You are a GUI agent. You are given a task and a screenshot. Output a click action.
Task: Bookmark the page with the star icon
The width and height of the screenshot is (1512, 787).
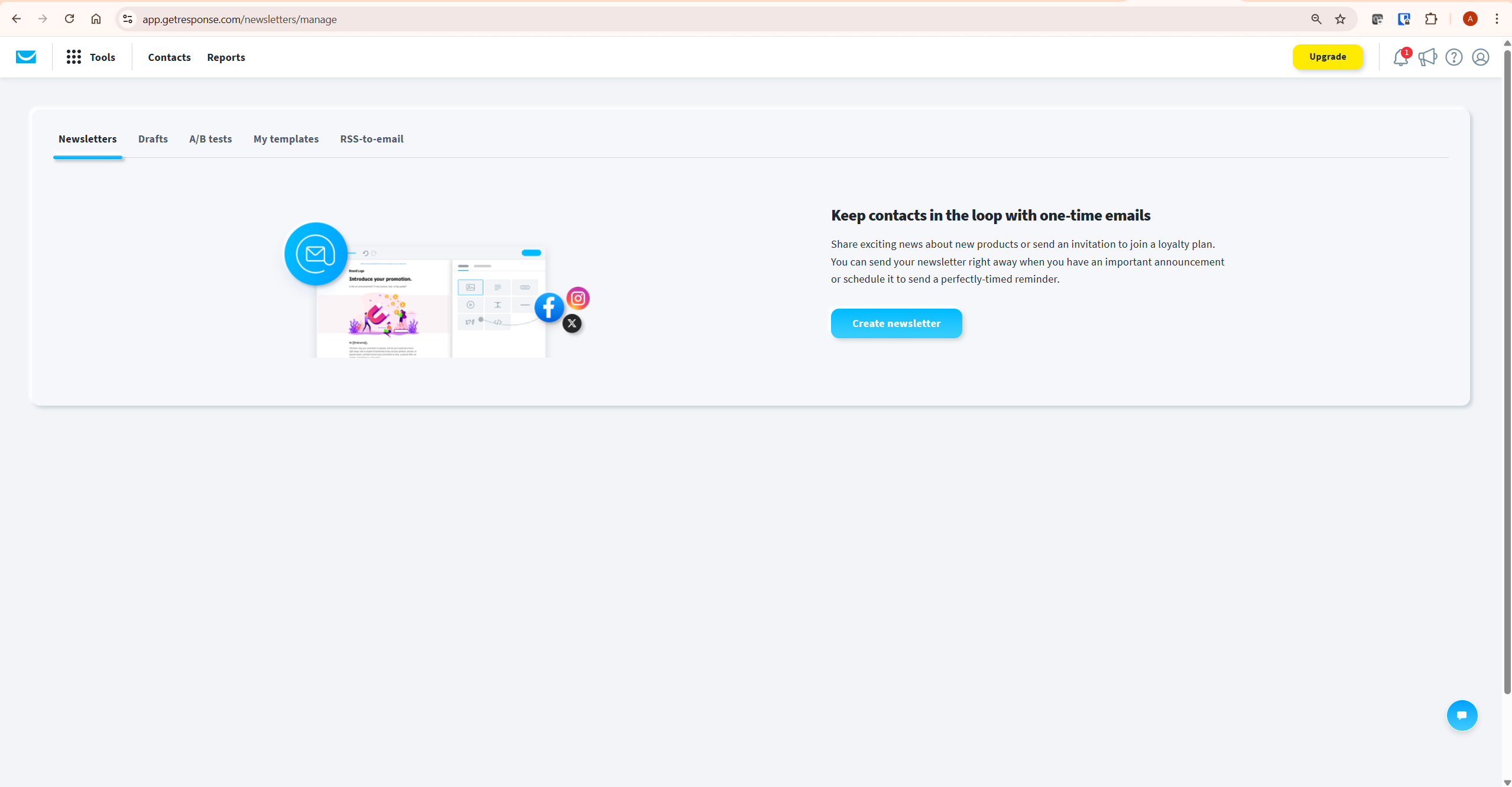[x=1340, y=18]
